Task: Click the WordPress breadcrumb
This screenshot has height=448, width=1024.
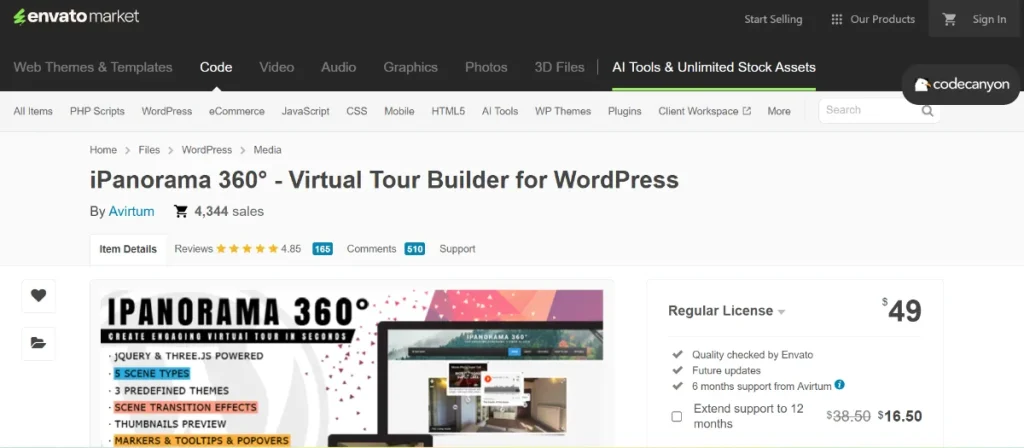Action: (x=206, y=150)
